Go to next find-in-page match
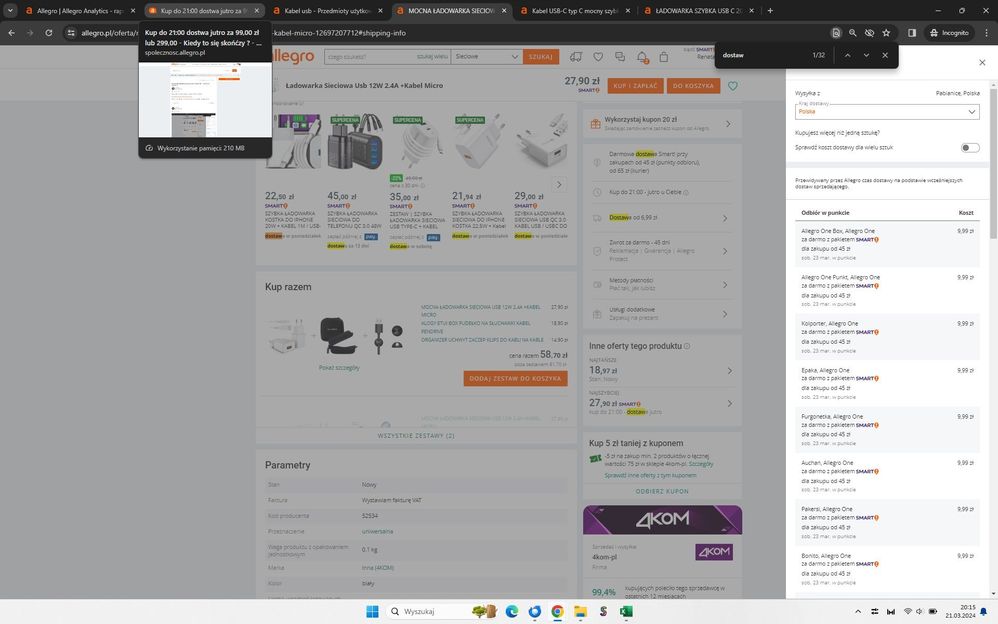This screenshot has width=998, height=624. coord(866,55)
